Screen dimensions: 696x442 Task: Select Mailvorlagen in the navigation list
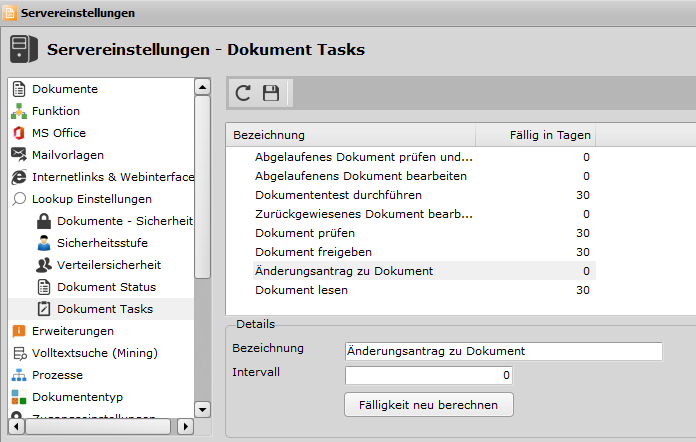[67, 155]
